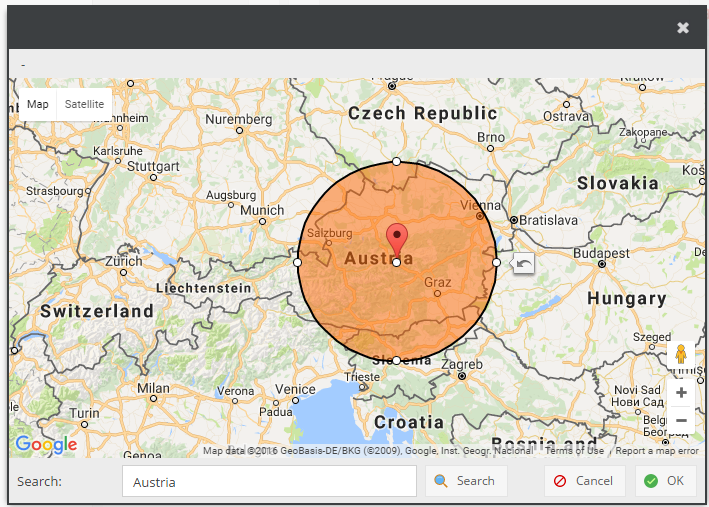
Task: Open the Terms of Use link
Action: 574,451
